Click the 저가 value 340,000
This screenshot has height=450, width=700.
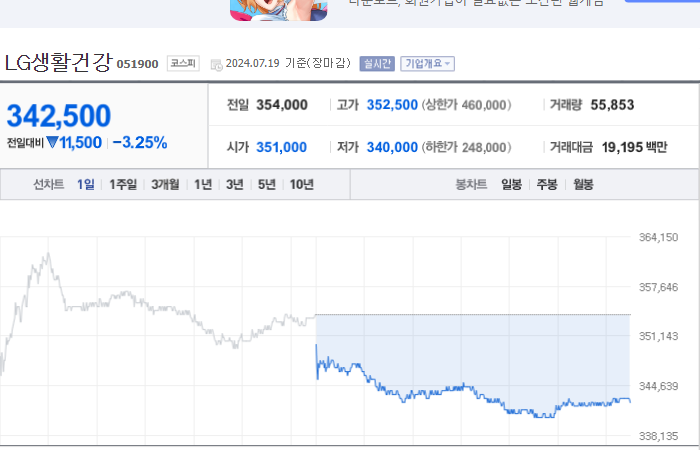pyautogui.click(x=392, y=147)
